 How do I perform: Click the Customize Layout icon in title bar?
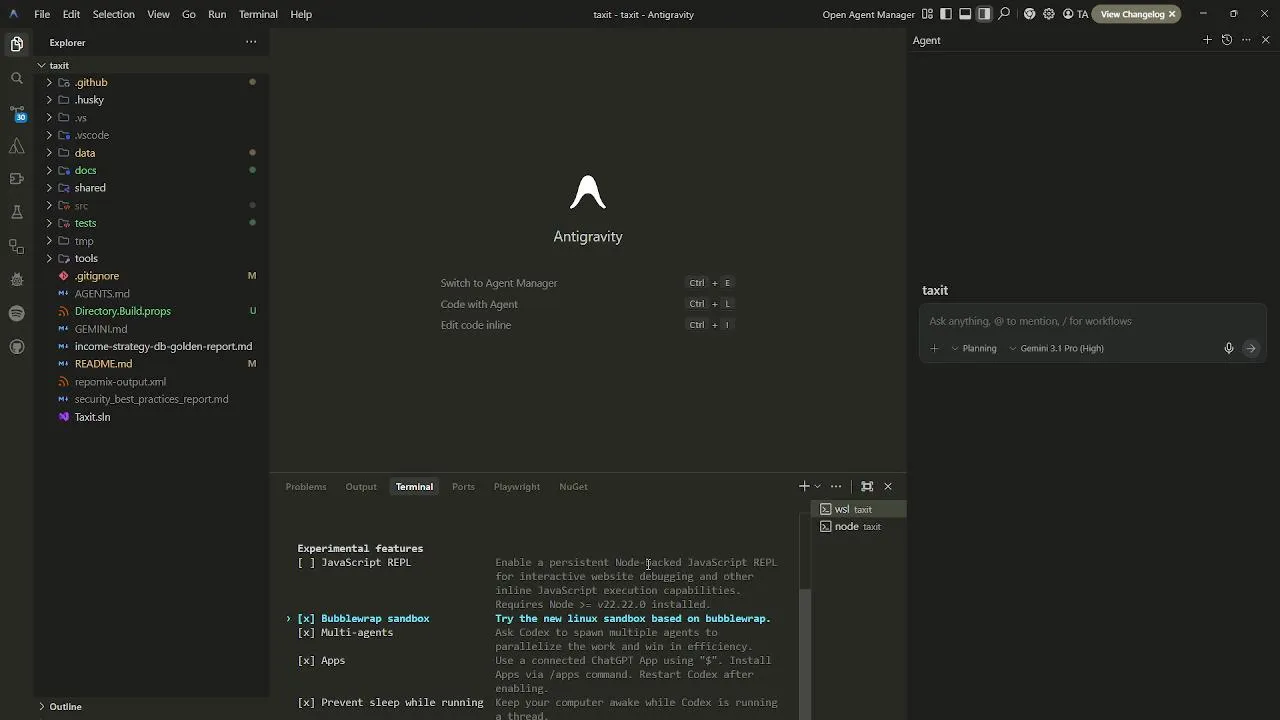[x=927, y=14]
